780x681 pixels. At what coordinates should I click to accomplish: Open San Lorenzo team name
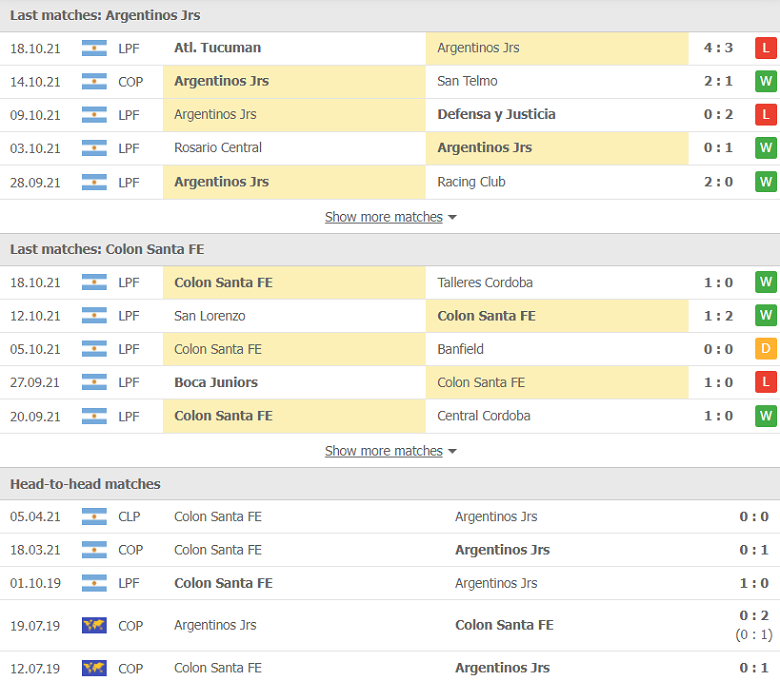[x=209, y=316]
